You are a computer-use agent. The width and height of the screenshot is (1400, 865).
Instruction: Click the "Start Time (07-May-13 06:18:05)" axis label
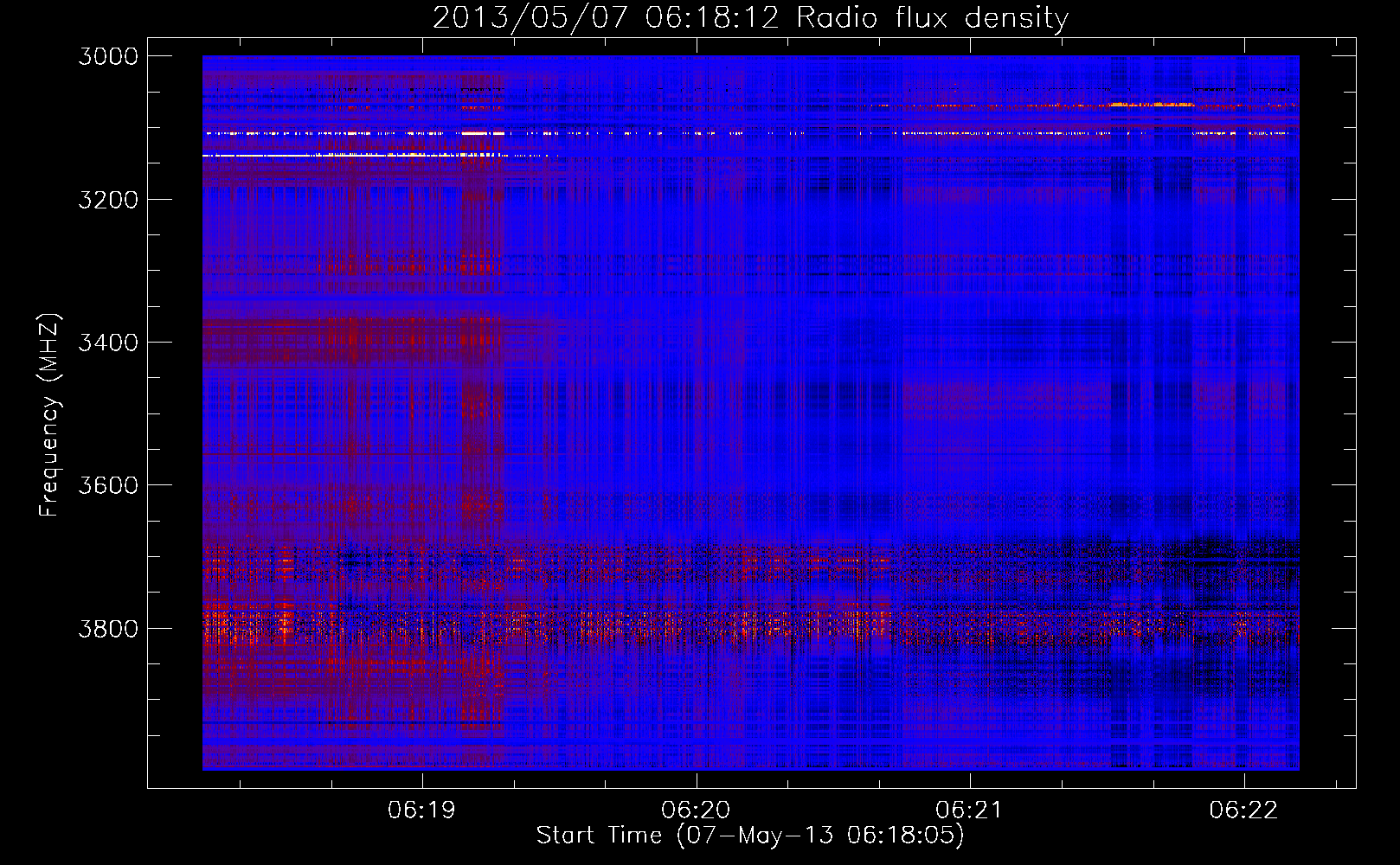(x=750, y=835)
